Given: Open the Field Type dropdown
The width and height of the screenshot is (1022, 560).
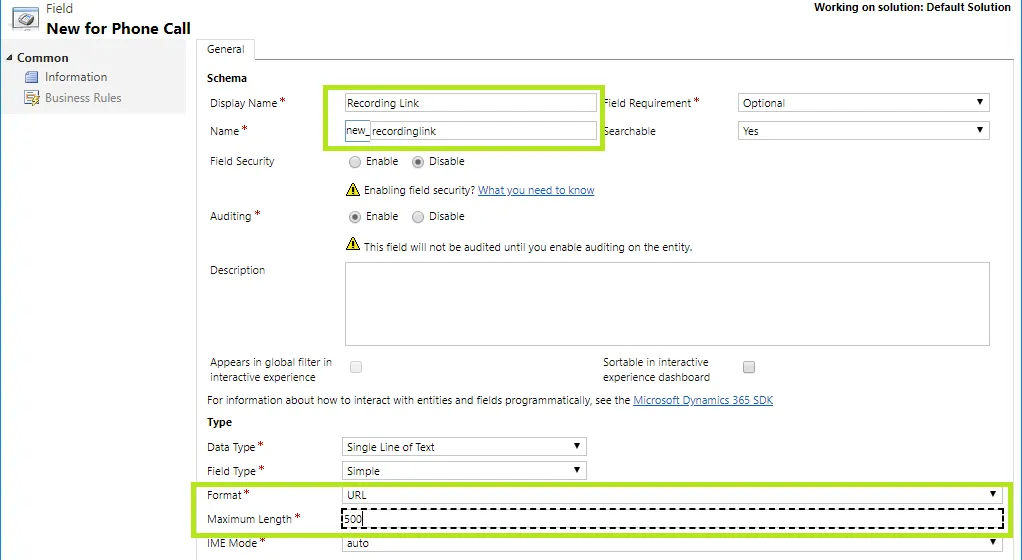Looking at the screenshot, I should (464, 471).
